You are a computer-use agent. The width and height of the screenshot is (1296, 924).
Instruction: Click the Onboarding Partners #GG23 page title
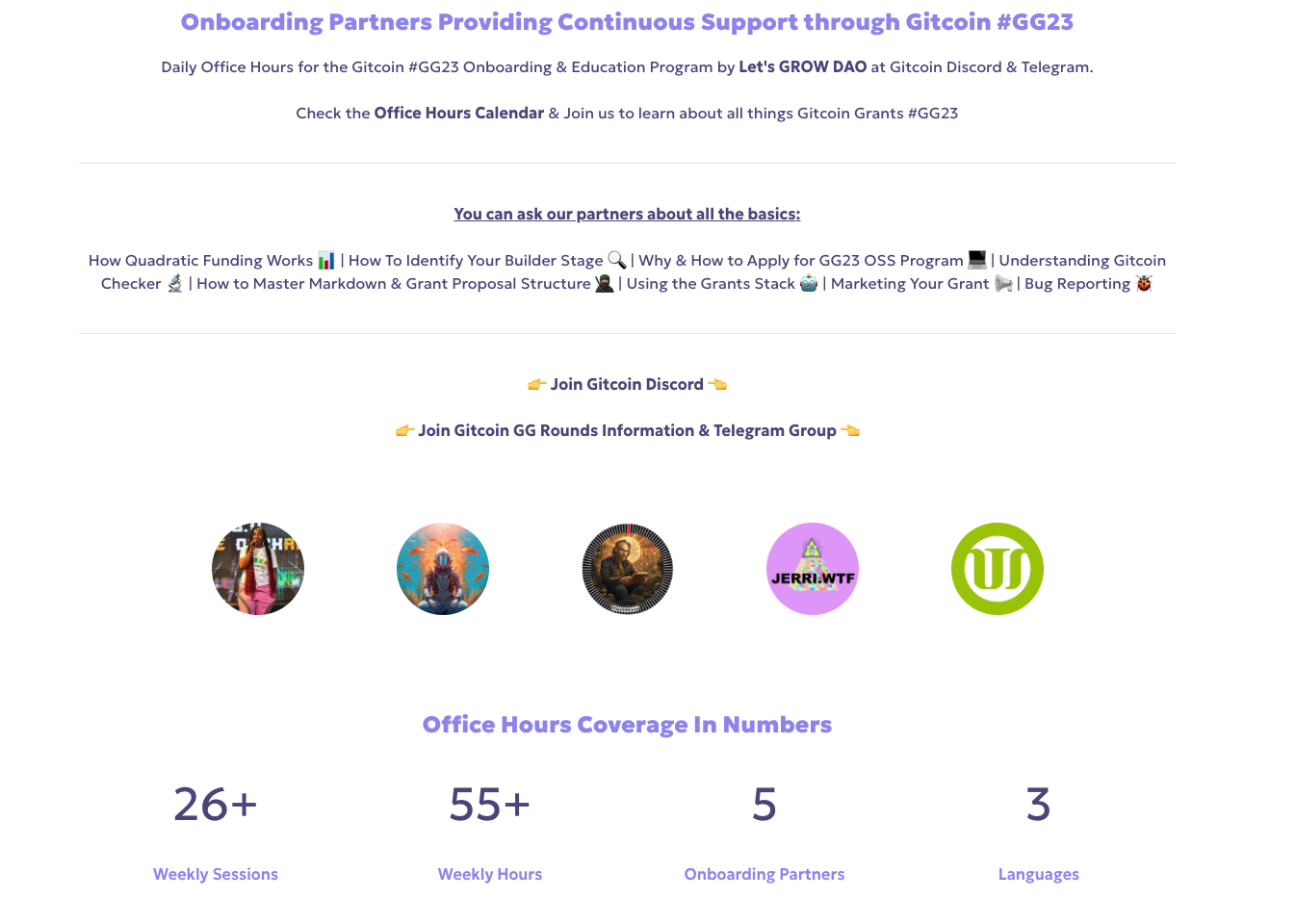point(627,22)
